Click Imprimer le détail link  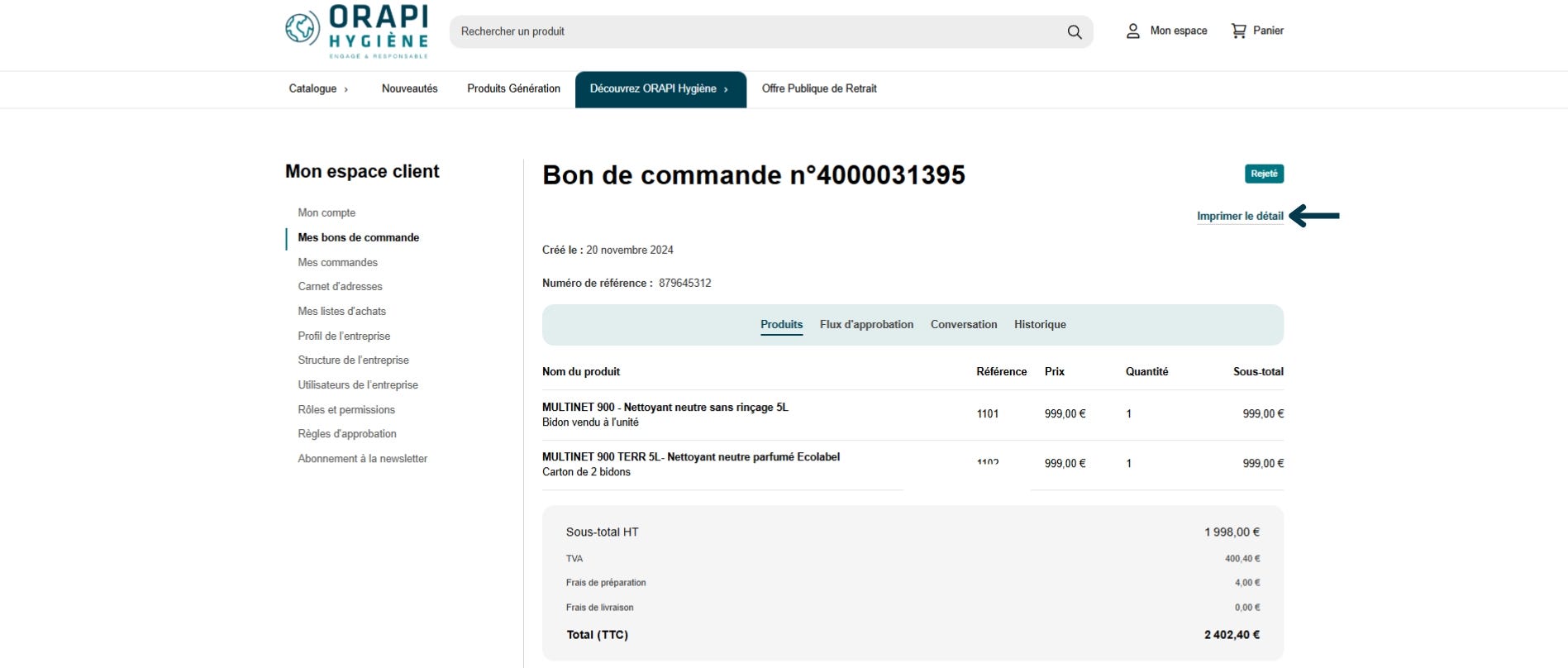tap(1240, 216)
